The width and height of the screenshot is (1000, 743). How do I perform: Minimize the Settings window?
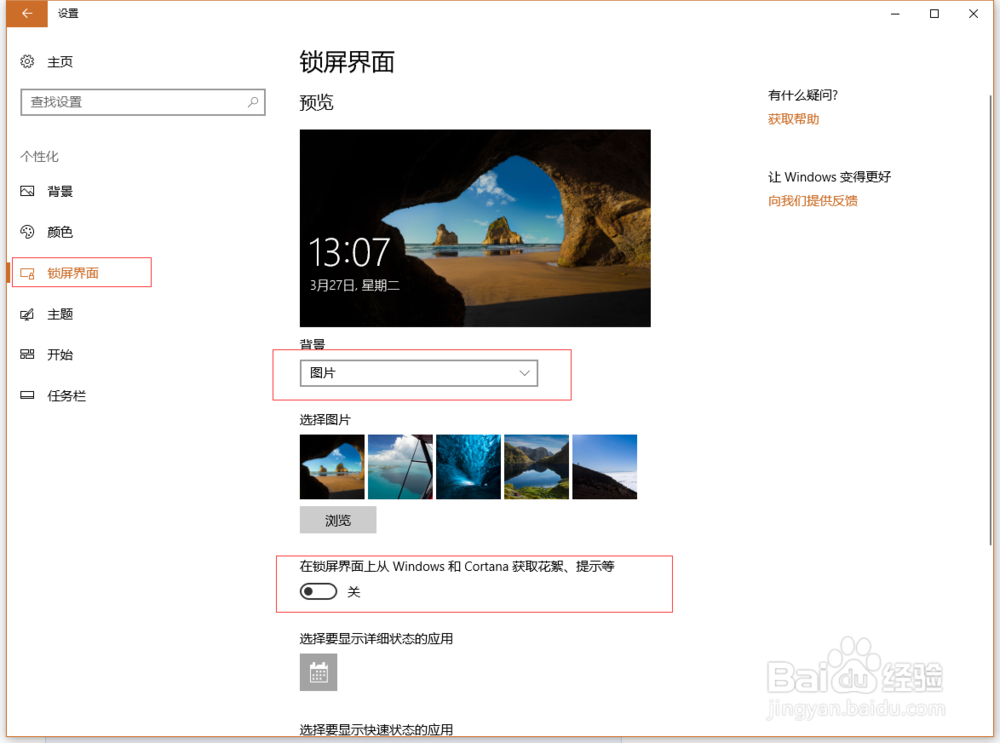pos(895,14)
